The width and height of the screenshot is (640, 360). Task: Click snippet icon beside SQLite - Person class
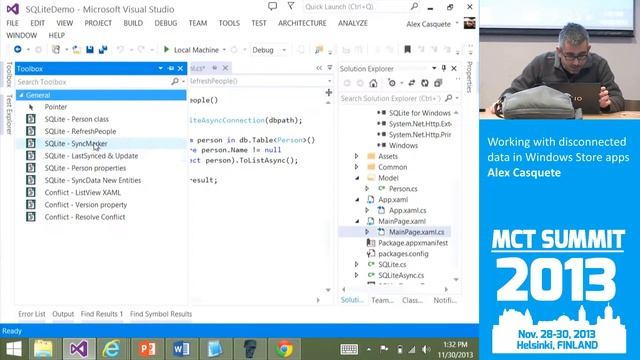pos(31,119)
